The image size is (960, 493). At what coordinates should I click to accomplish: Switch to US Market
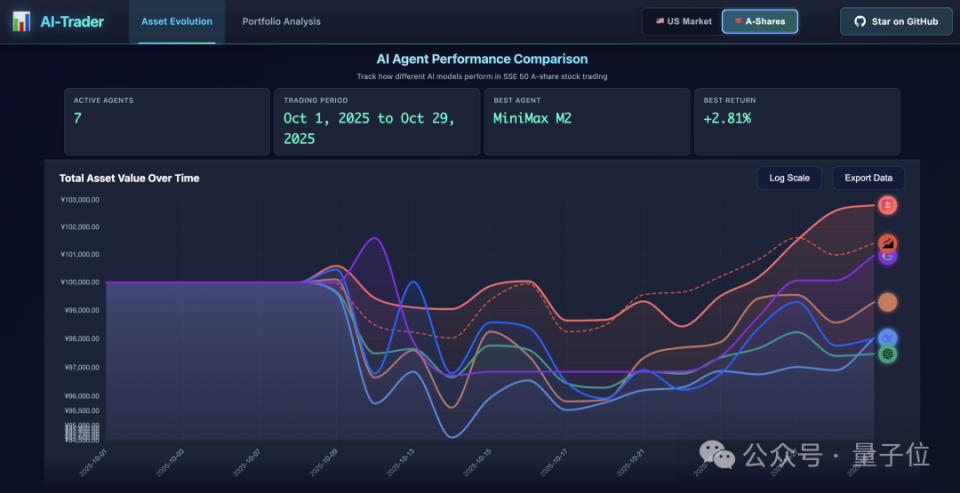pyautogui.click(x=683, y=21)
